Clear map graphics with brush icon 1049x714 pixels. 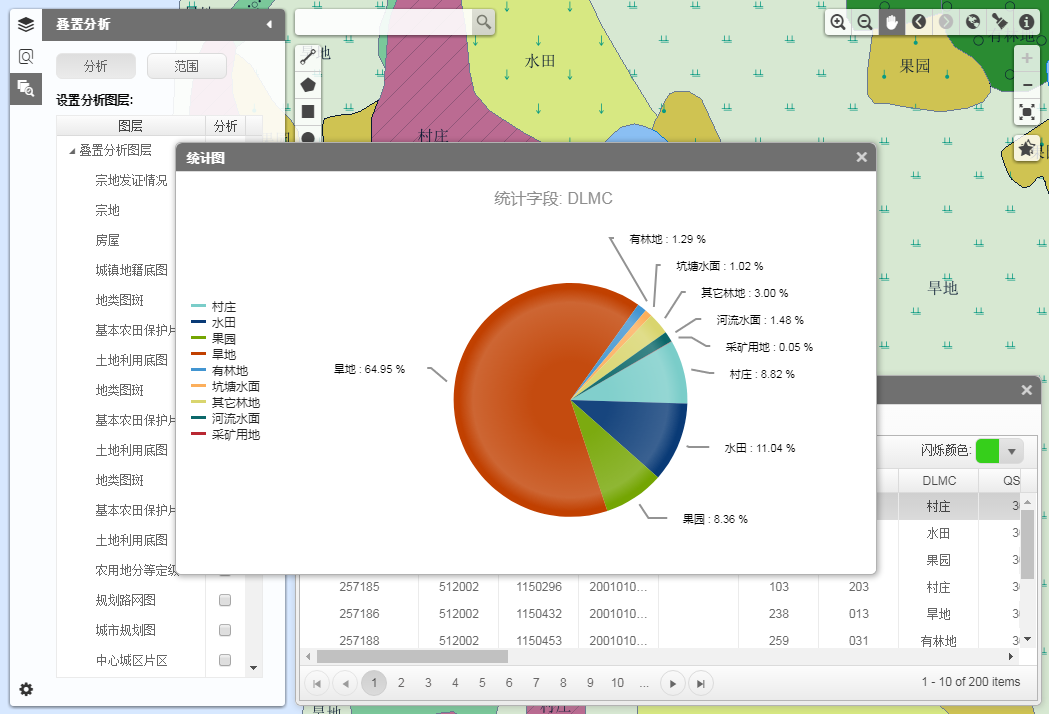(x=999, y=22)
